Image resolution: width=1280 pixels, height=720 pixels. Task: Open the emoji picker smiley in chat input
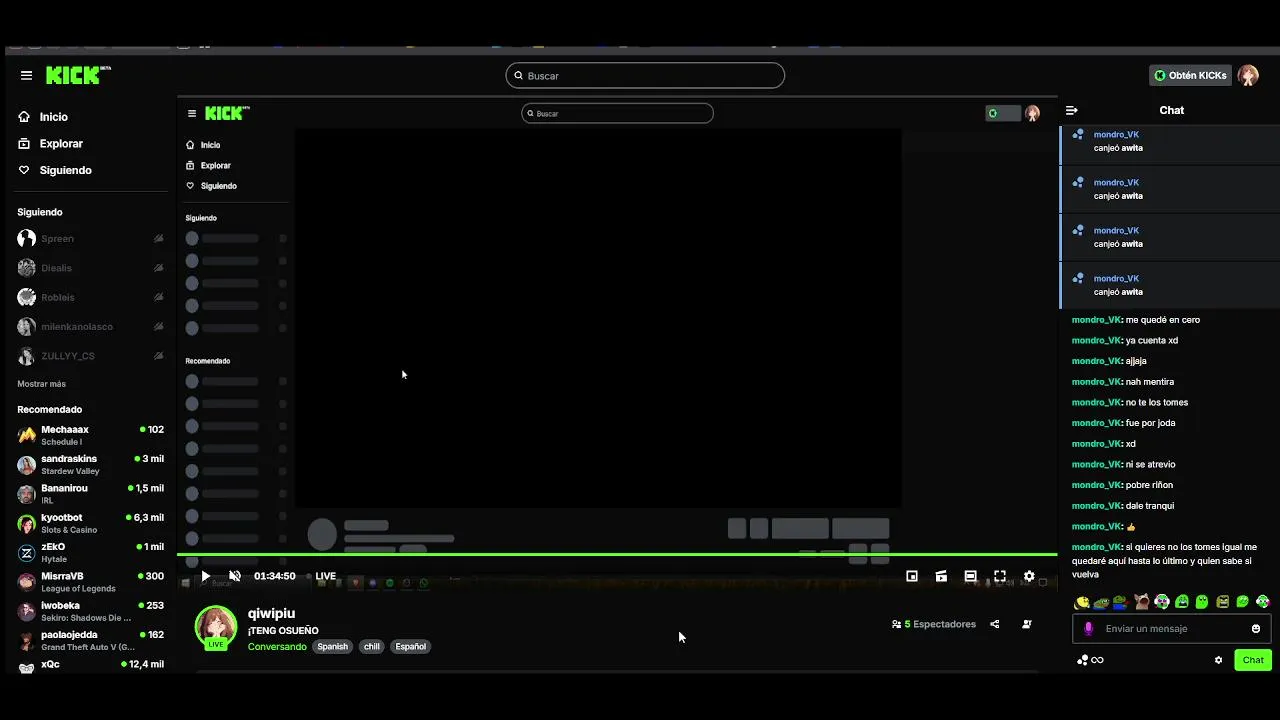pyautogui.click(x=1256, y=629)
